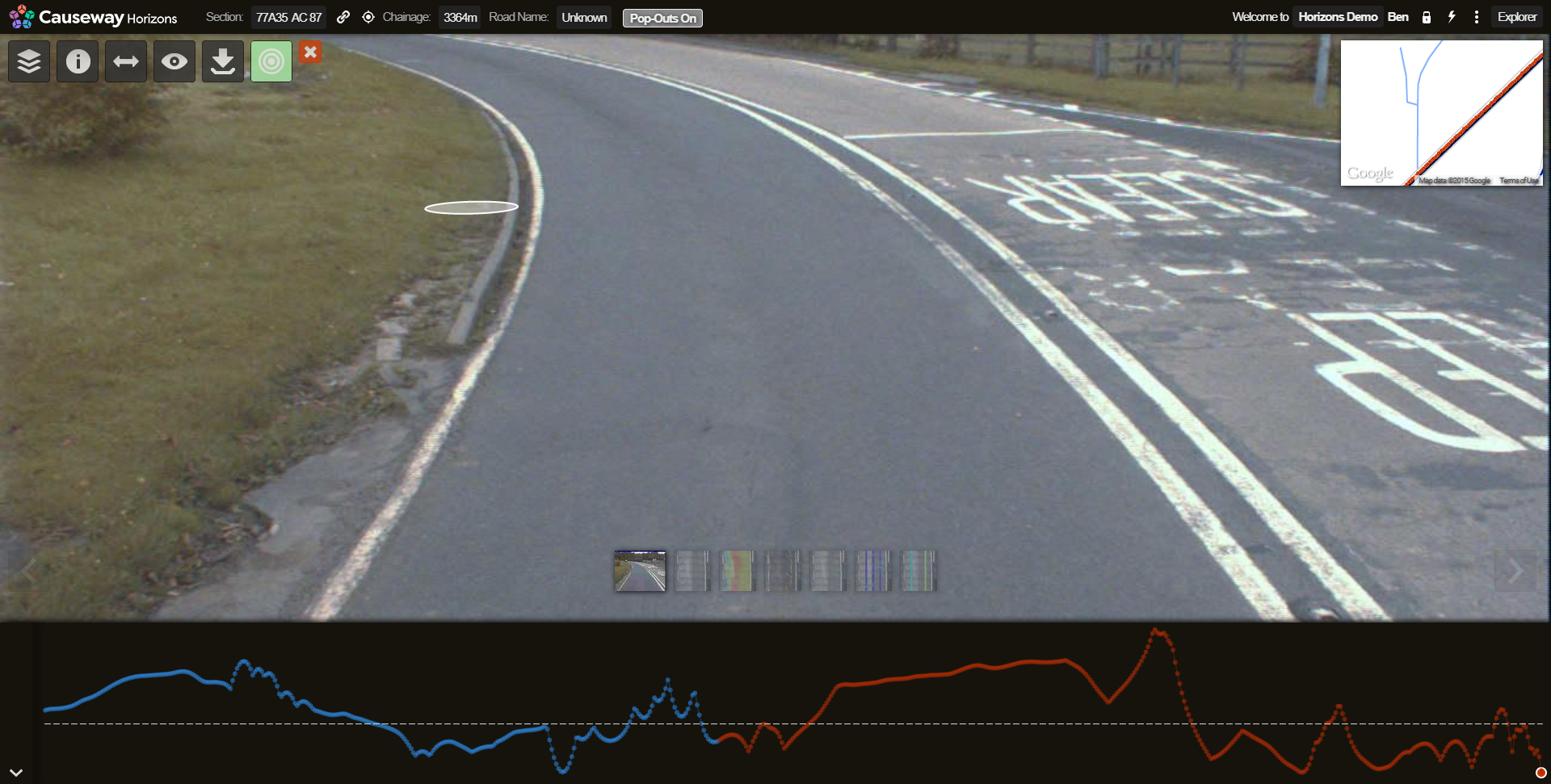Screen dimensions: 1551x784
Task: Go to next image with right chevron
Action: (x=1515, y=572)
